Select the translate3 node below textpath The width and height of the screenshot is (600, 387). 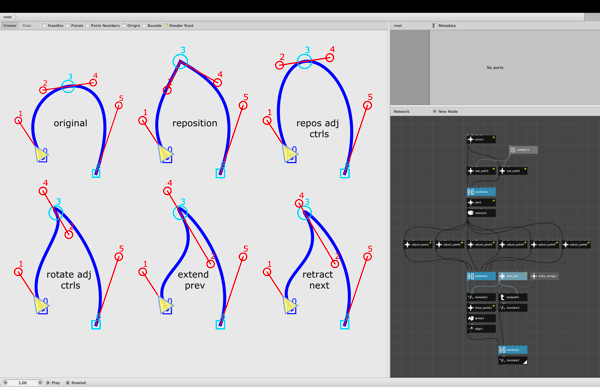point(513,307)
